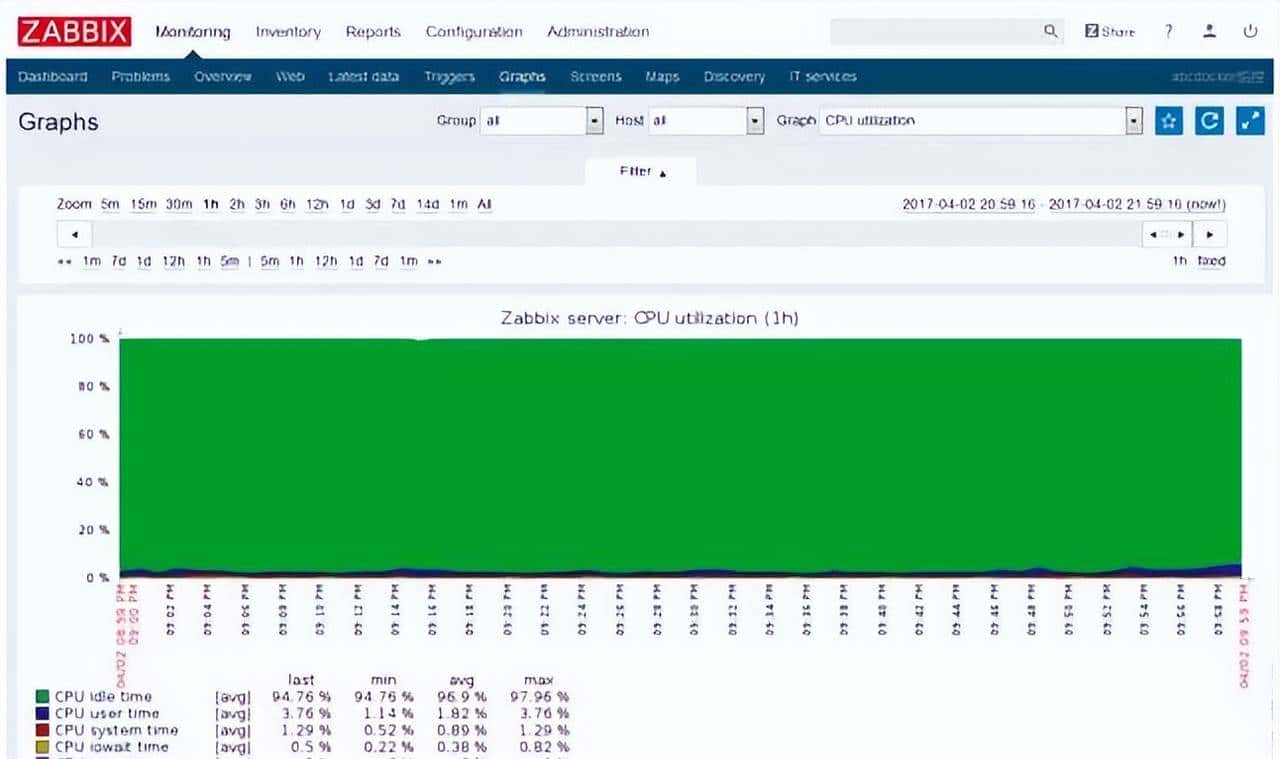The image size is (1280, 759).
Task: Refresh the graph with reload icon
Action: coord(1209,121)
